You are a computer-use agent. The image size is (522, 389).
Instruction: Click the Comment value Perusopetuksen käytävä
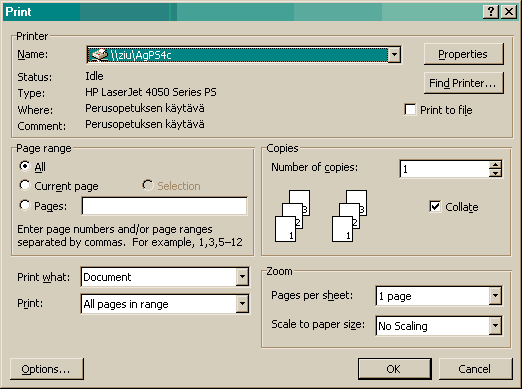[x=145, y=124]
